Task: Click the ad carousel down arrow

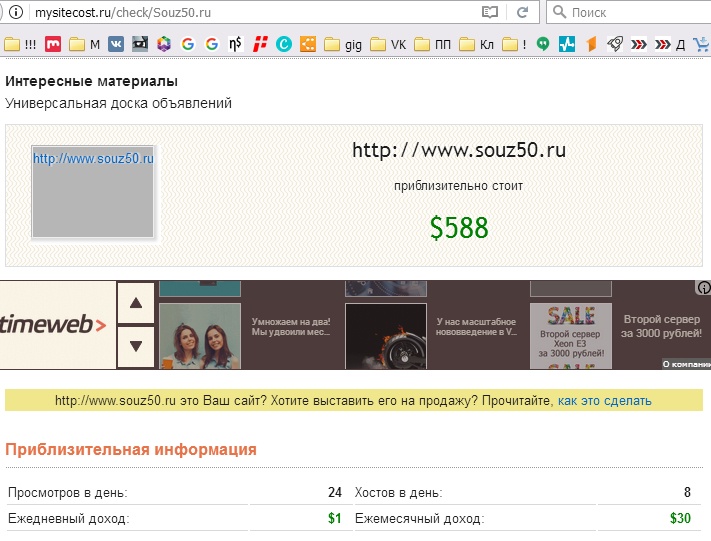Action: 136,346
